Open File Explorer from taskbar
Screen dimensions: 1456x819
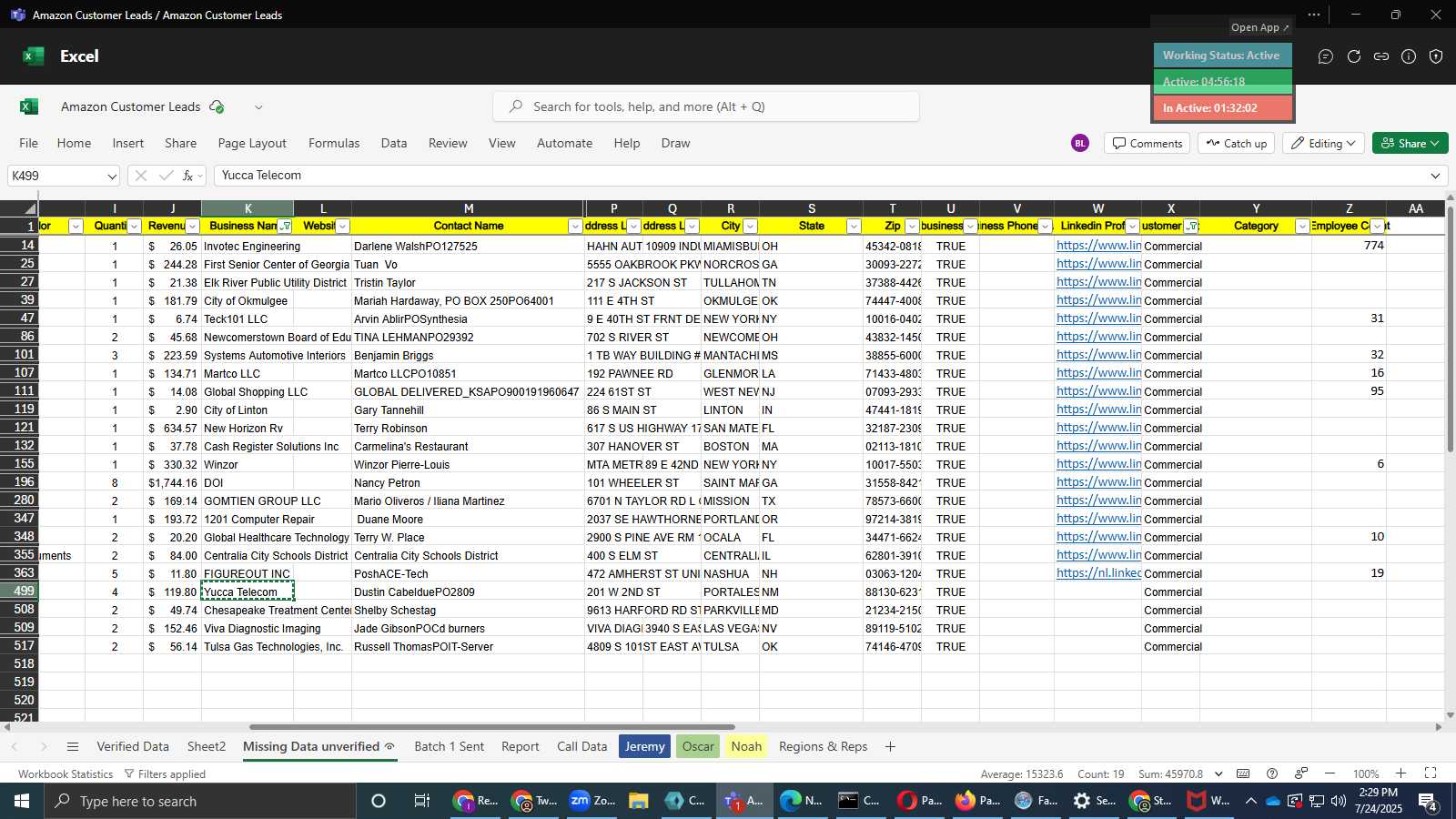(x=638, y=801)
